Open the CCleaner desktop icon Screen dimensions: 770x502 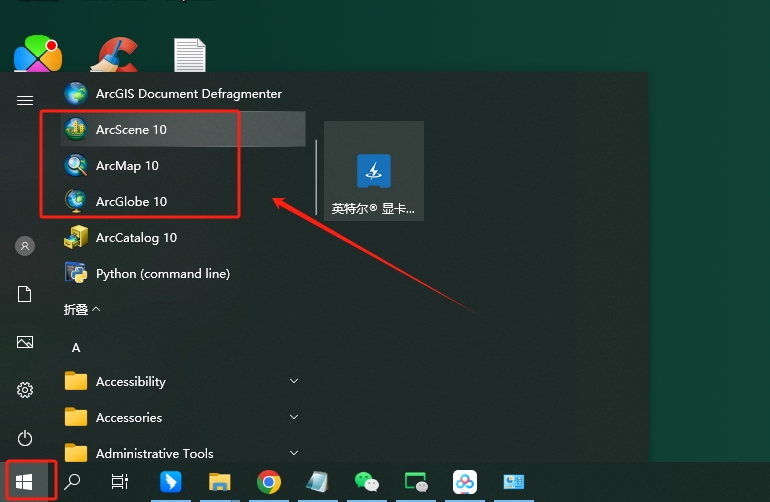(x=114, y=54)
